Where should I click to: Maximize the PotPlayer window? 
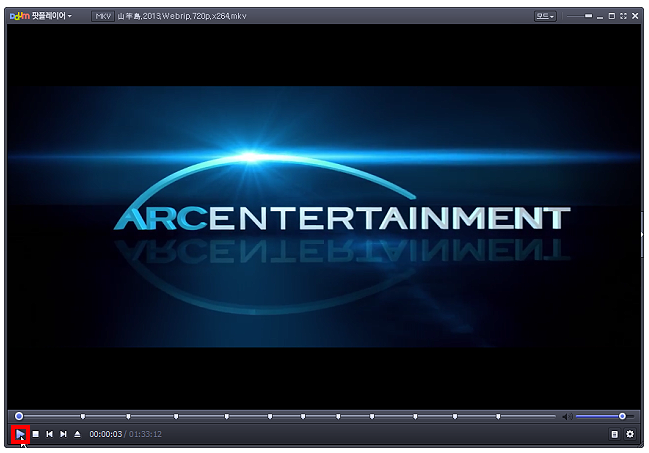point(612,16)
